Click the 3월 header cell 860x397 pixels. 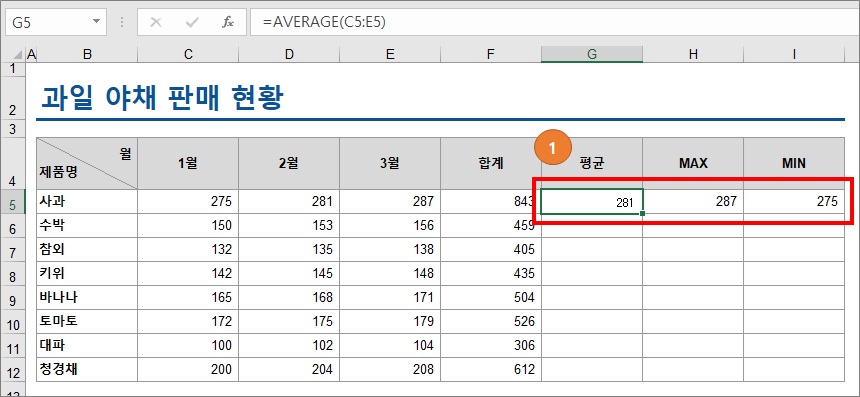[390, 163]
